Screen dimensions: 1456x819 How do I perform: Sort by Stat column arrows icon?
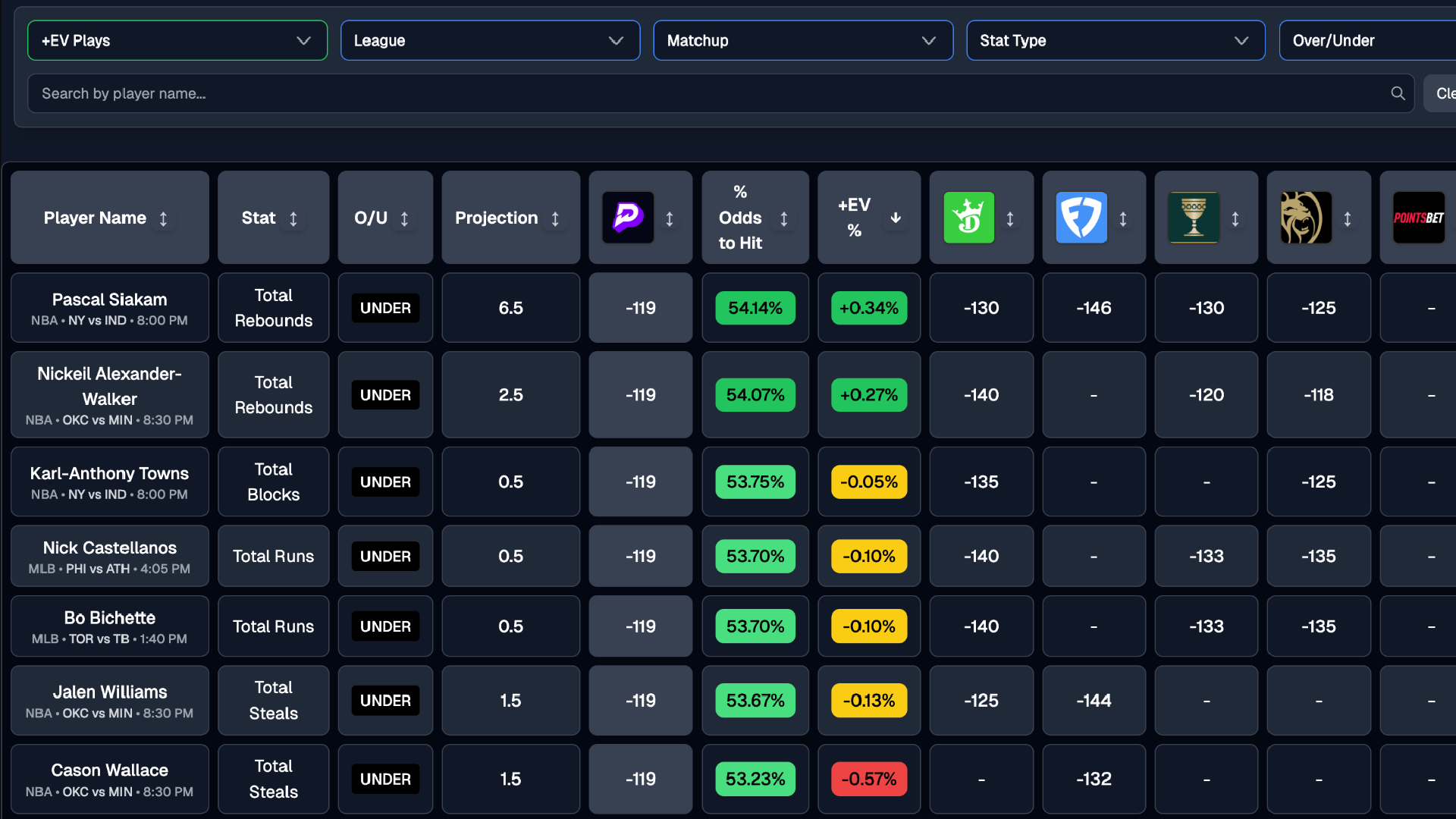pyautogui.click(x=293, y=218)
